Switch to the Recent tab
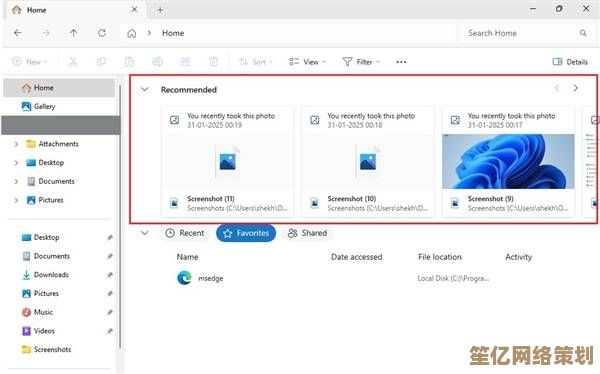The height and width of the screenshot is (374, 600). click(x=185, y=233)
